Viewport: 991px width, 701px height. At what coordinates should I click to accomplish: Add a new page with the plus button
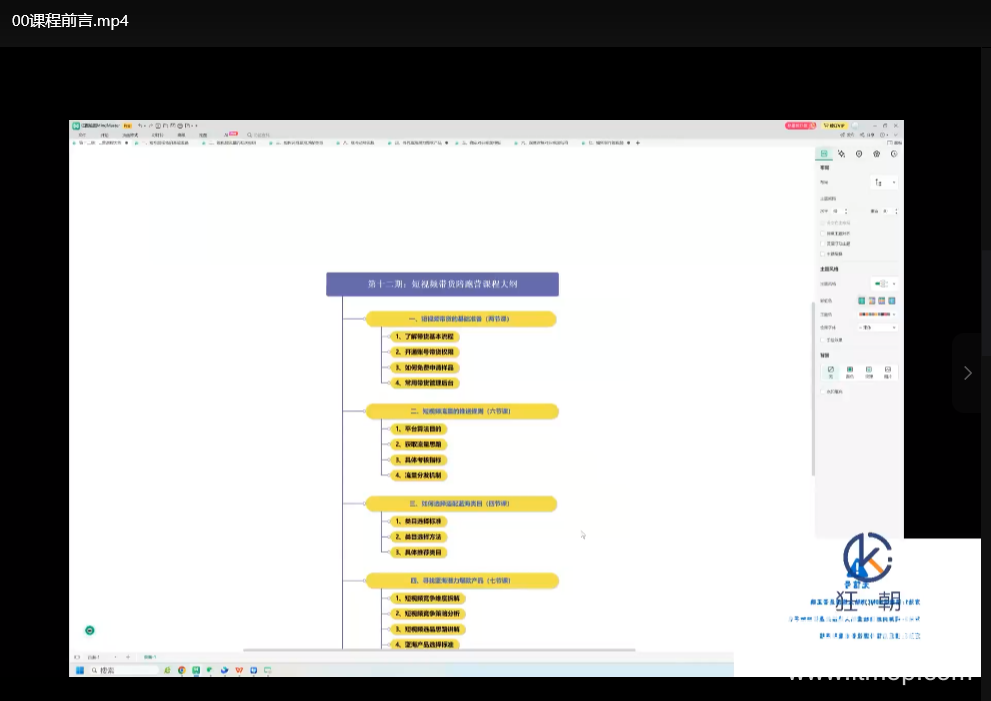pos(127,657)
